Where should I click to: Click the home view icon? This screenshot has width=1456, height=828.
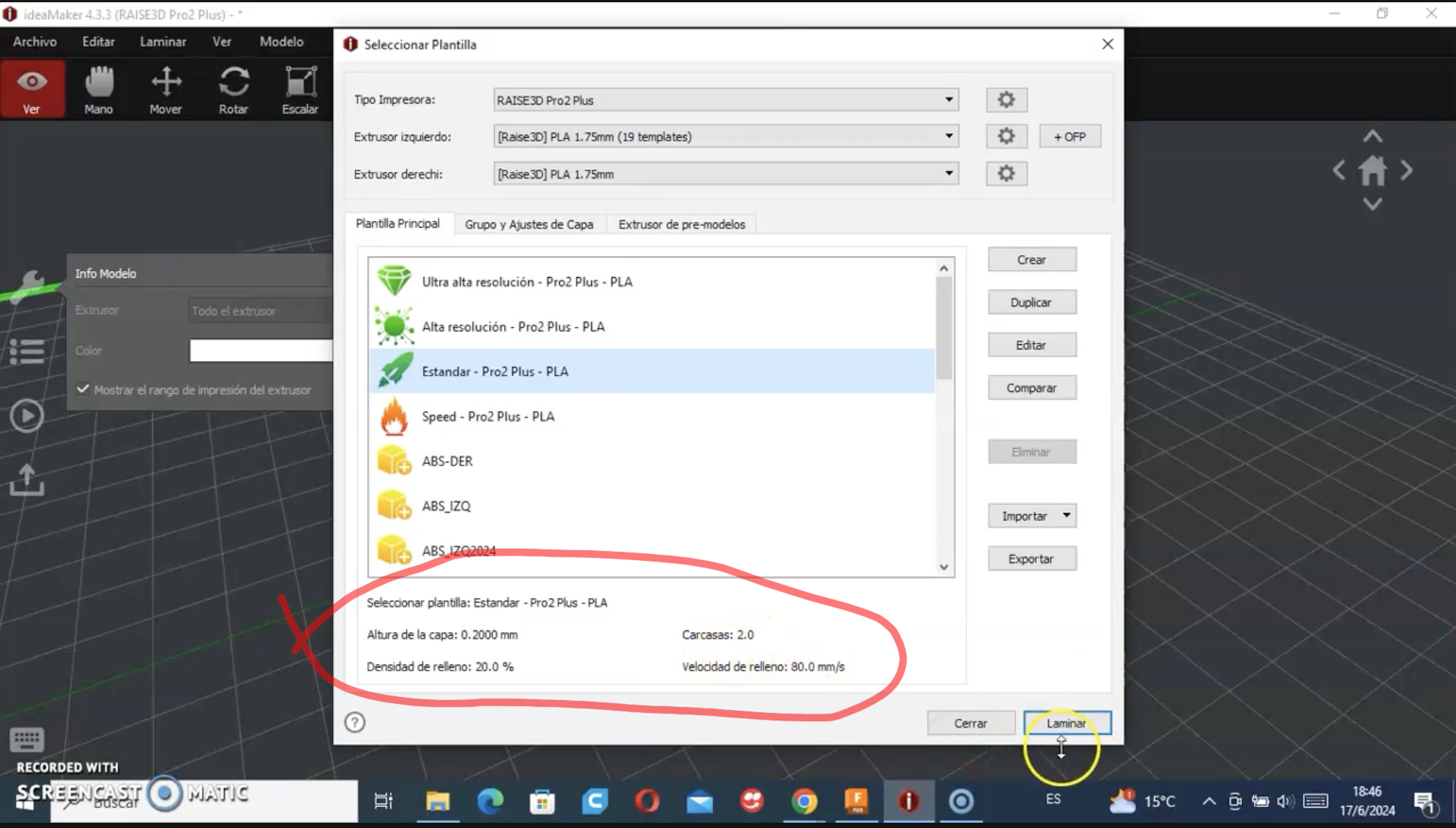(1372, 171)
